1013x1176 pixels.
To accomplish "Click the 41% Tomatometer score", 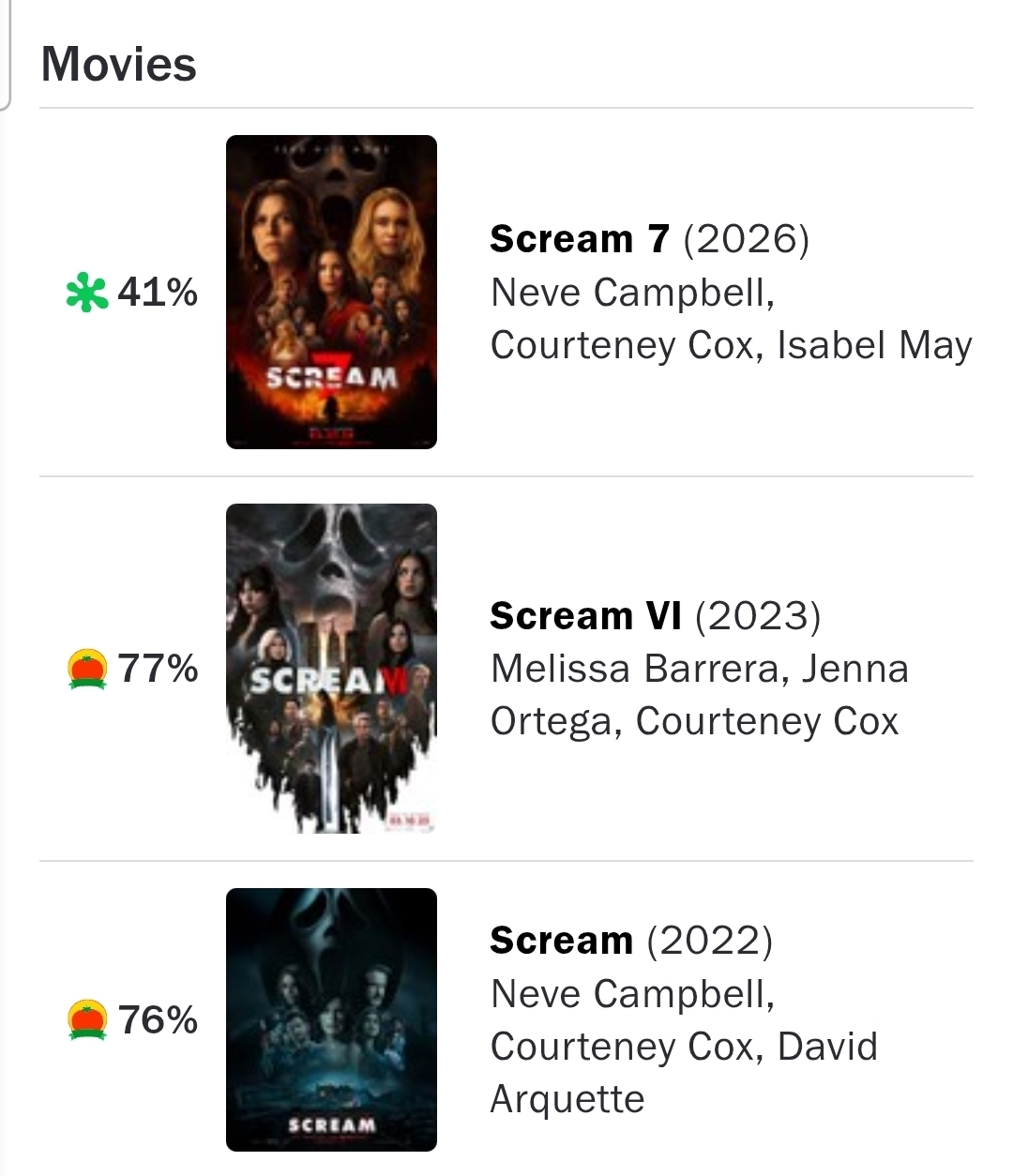I will tap(158, 293).
